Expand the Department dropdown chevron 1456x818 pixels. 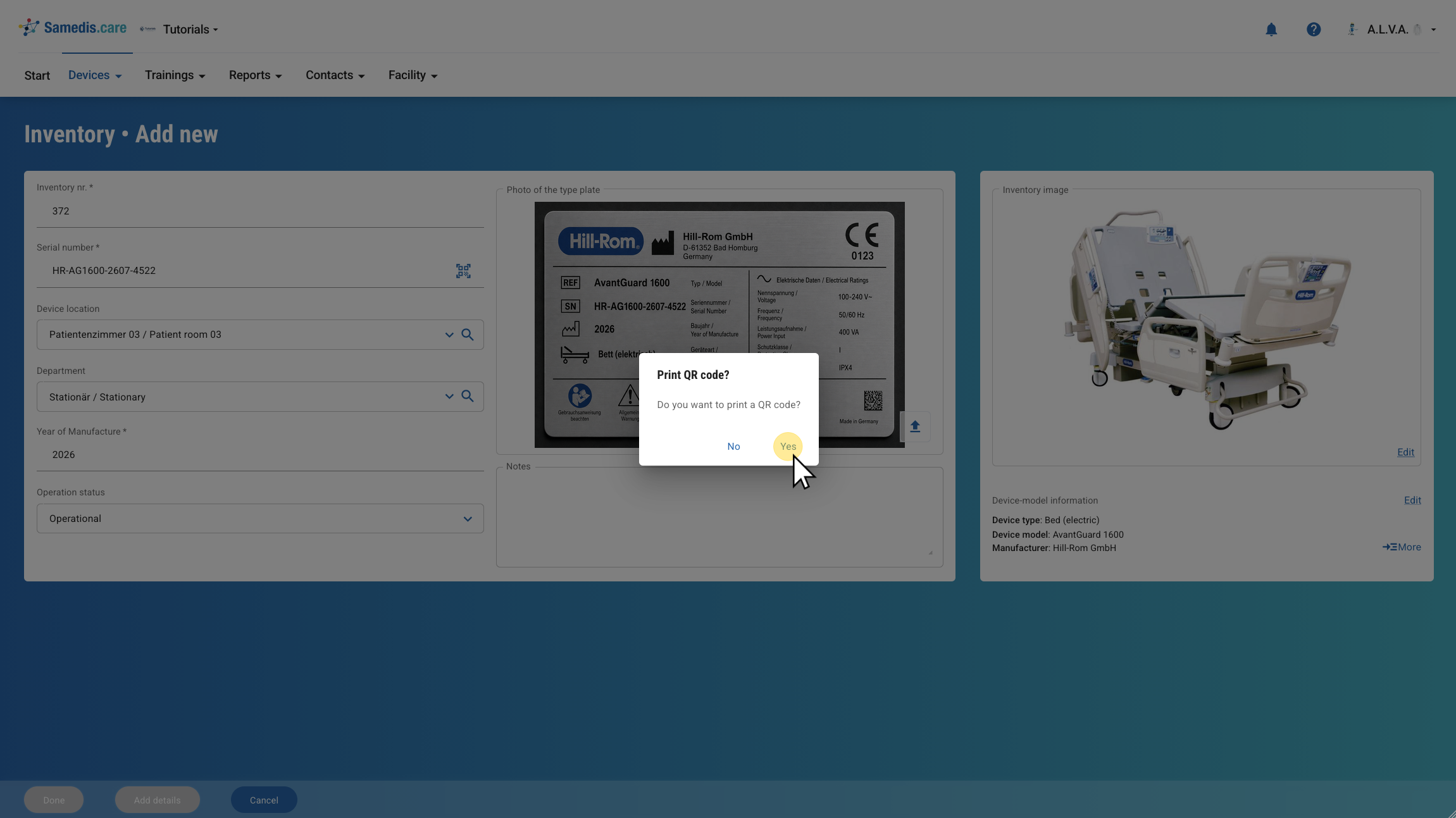pyautogui.click(x=449, y=397)
